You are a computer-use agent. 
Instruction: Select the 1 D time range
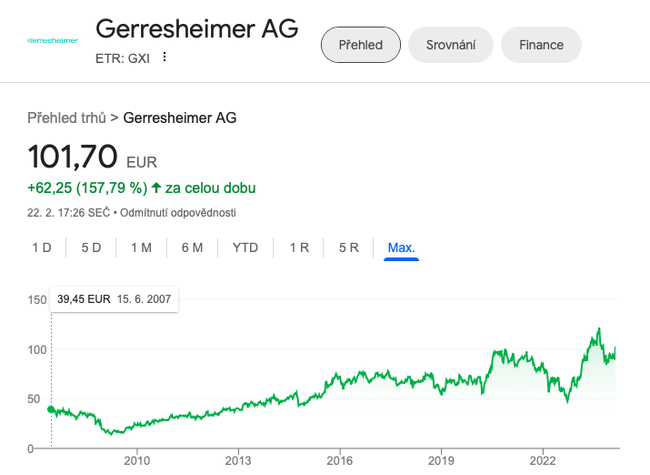(x=41, y=248)
